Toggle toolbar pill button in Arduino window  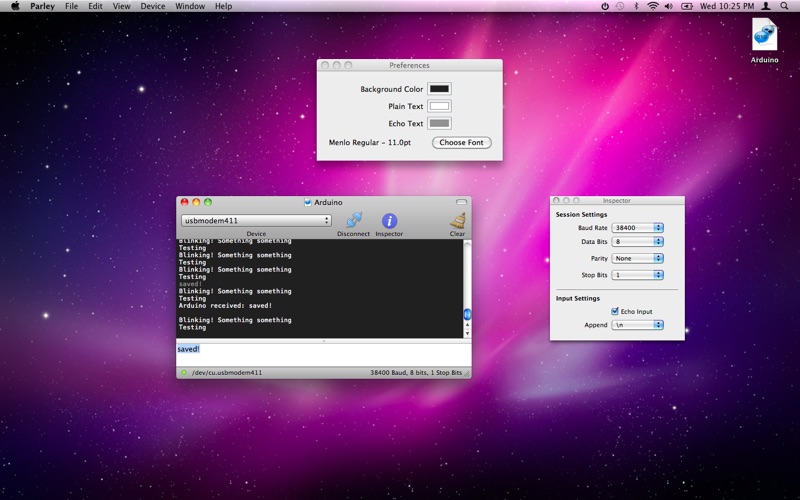461,202
